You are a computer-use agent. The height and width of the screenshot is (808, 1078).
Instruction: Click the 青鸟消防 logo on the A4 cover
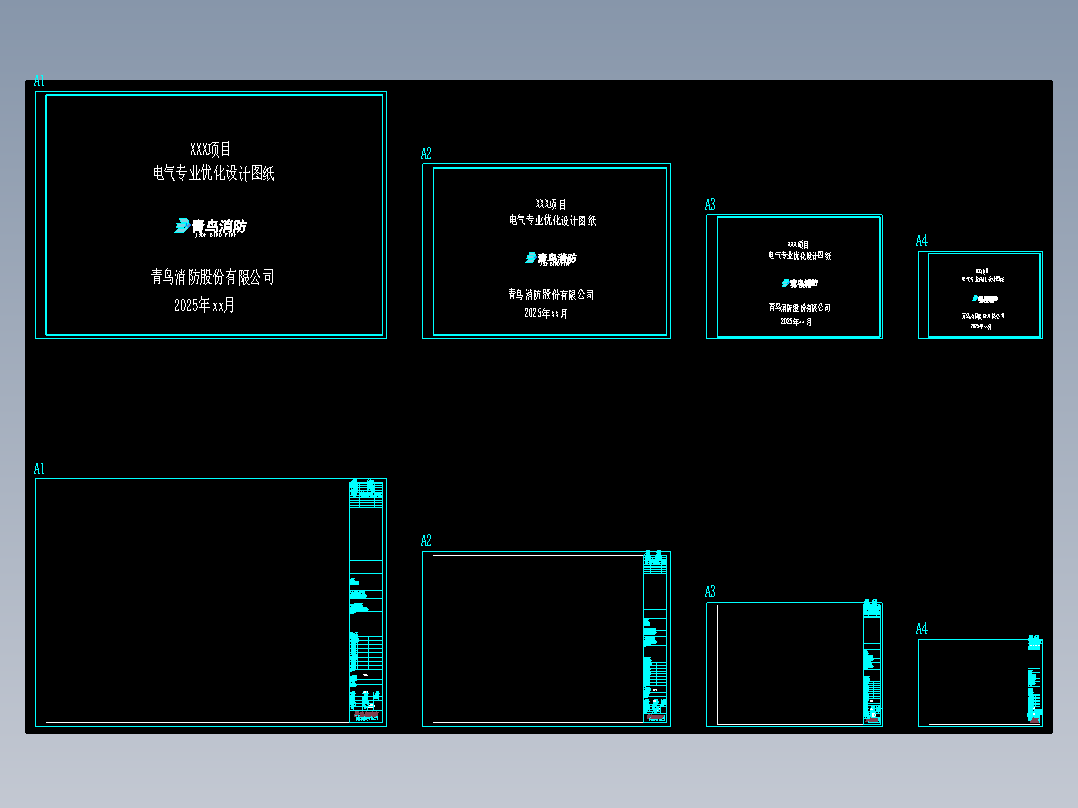[x=984, y=298]
